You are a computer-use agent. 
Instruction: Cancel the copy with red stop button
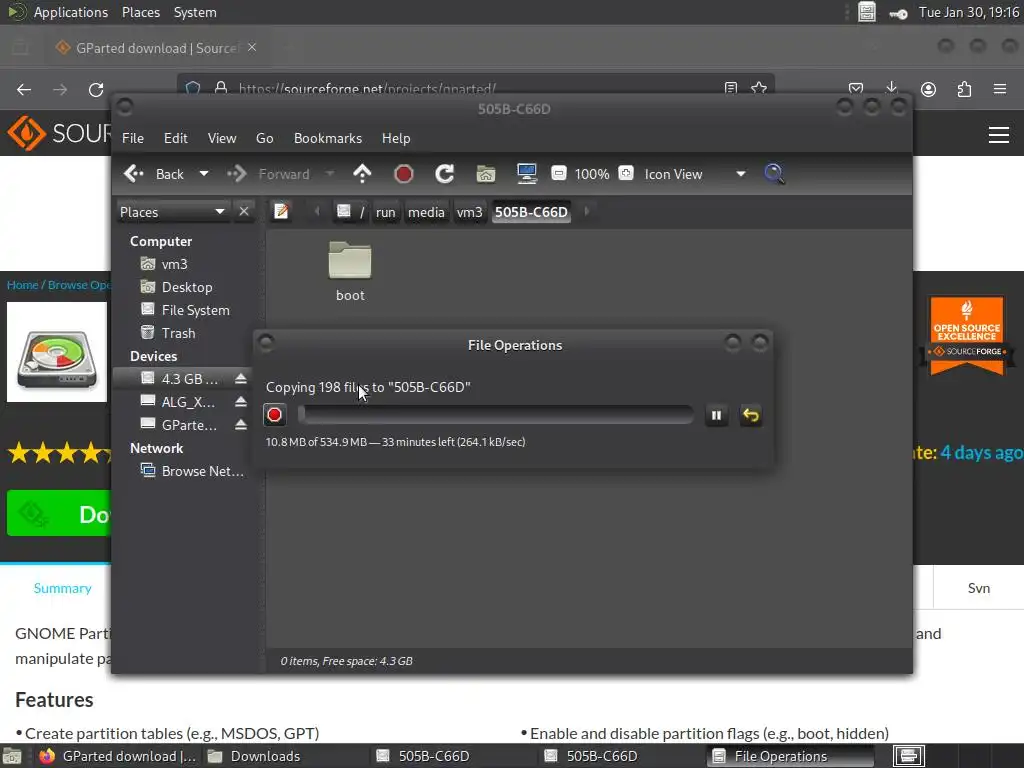pos(274,415)
